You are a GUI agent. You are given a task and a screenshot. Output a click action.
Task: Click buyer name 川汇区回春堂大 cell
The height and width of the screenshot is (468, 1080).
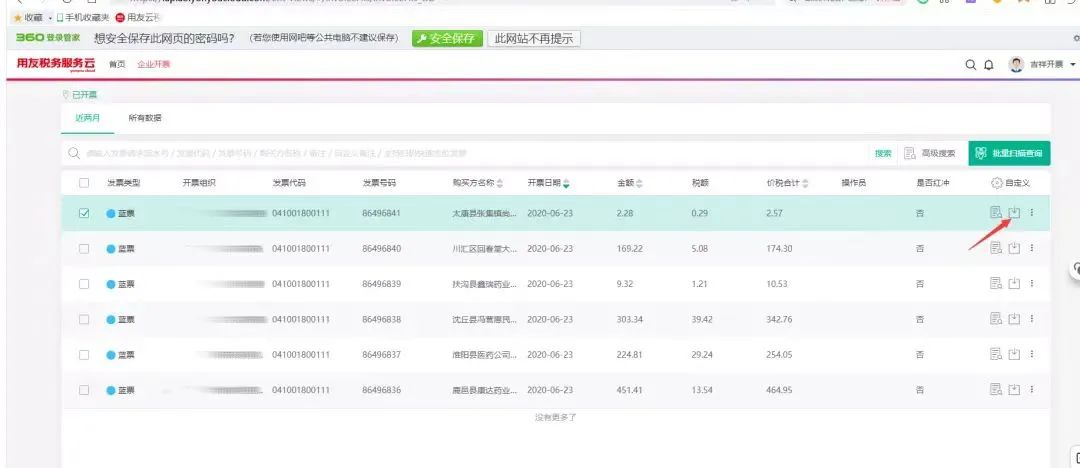[484, 248]
